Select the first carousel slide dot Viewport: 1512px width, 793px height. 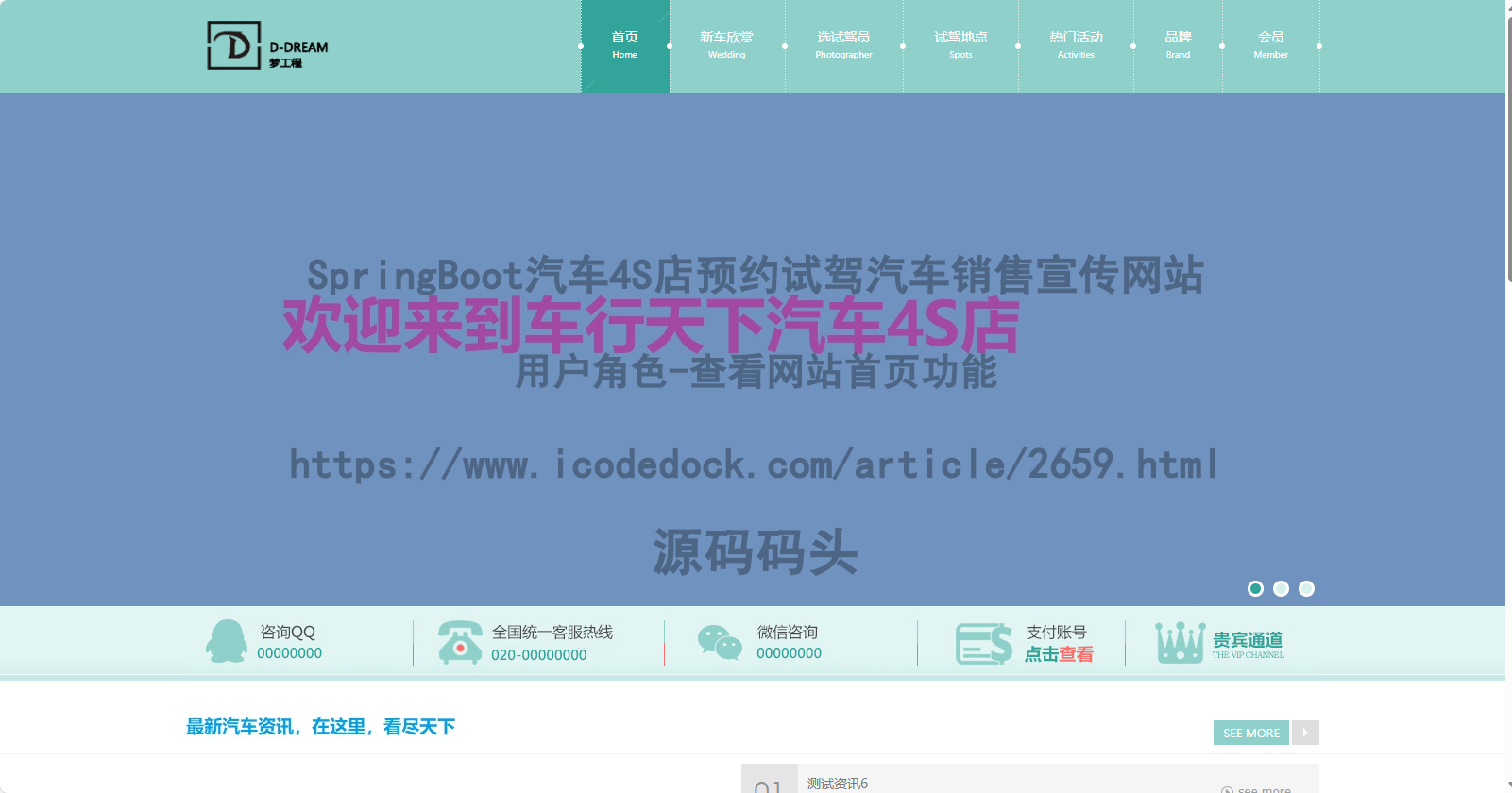point(1255,588)
